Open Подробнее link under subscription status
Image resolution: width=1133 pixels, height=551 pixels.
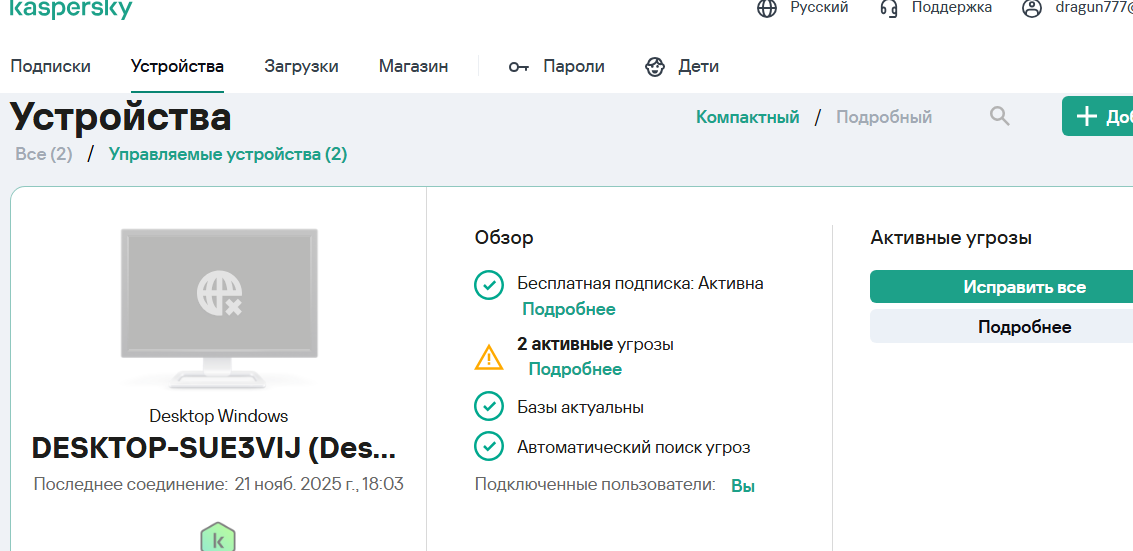coord(569,309)
